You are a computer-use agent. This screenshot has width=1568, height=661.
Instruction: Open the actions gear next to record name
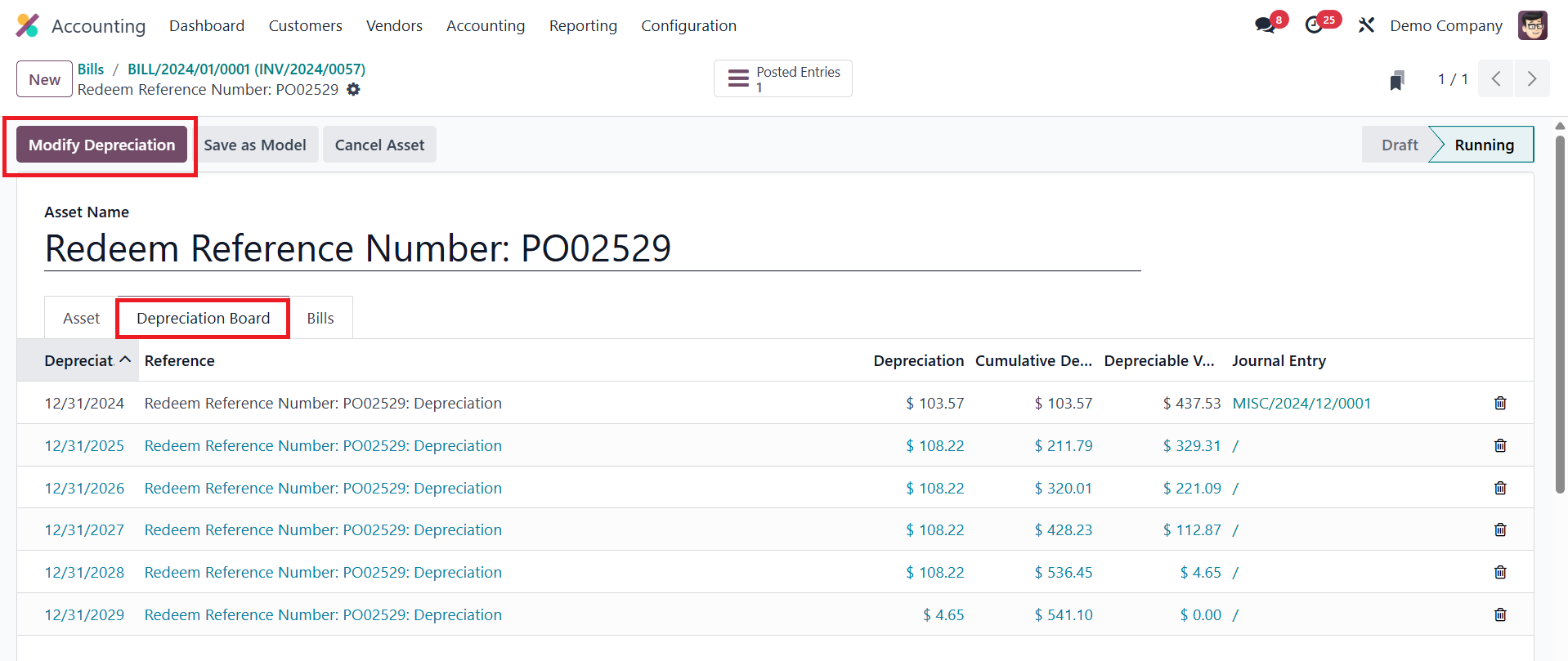tap(353, 90)
